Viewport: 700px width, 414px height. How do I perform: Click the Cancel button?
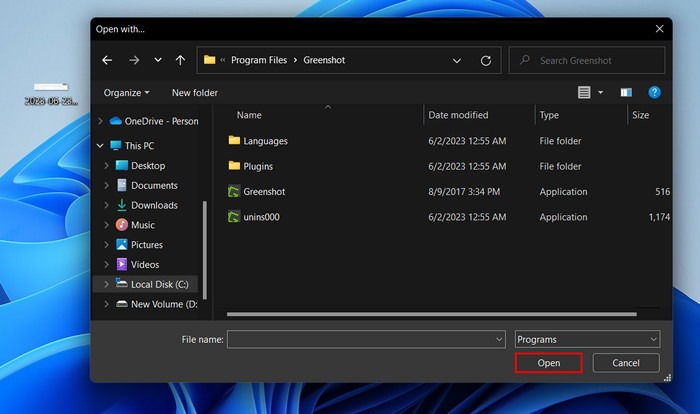tap(626, 363)
